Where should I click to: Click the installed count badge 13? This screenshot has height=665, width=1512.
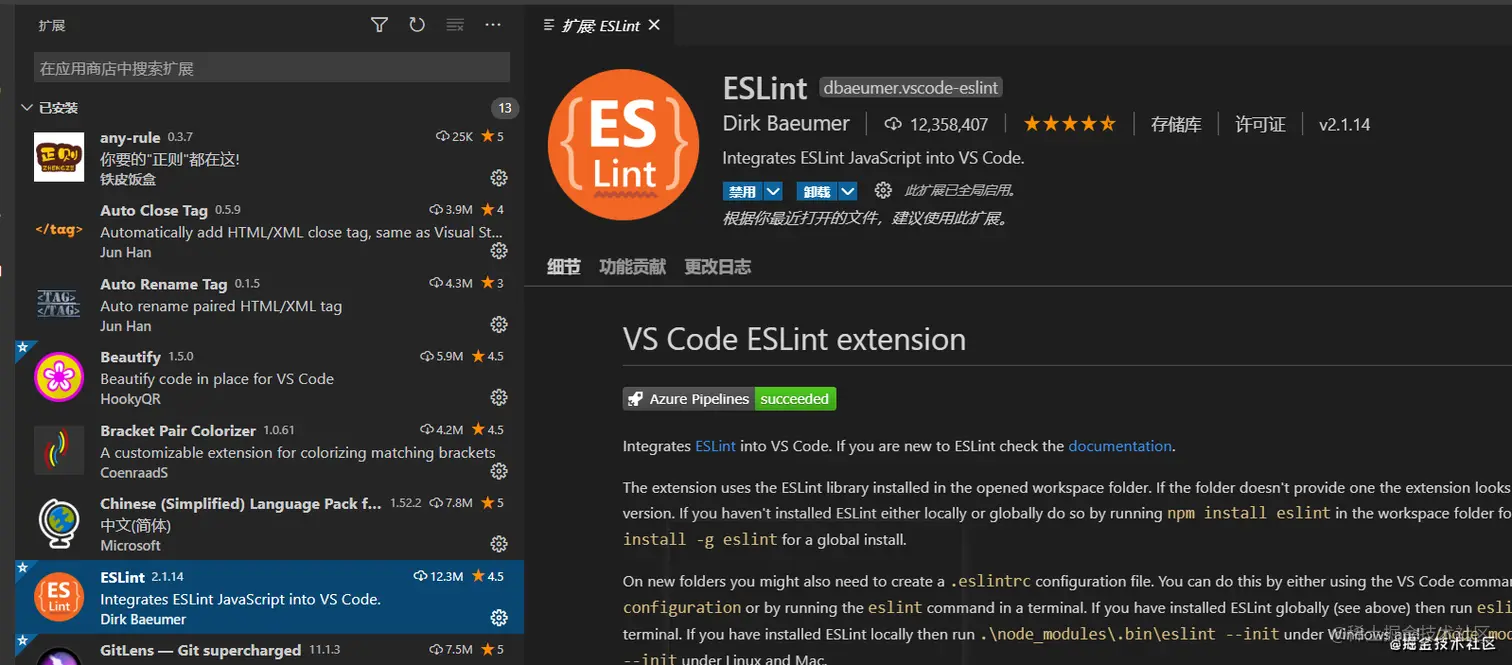[x=505, y=108]
